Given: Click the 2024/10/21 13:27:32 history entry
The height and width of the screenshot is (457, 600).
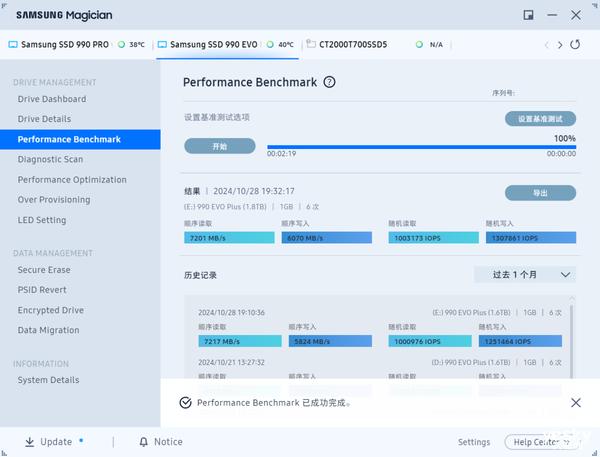Looking at the screenshot, I should (x=231, y=362).
